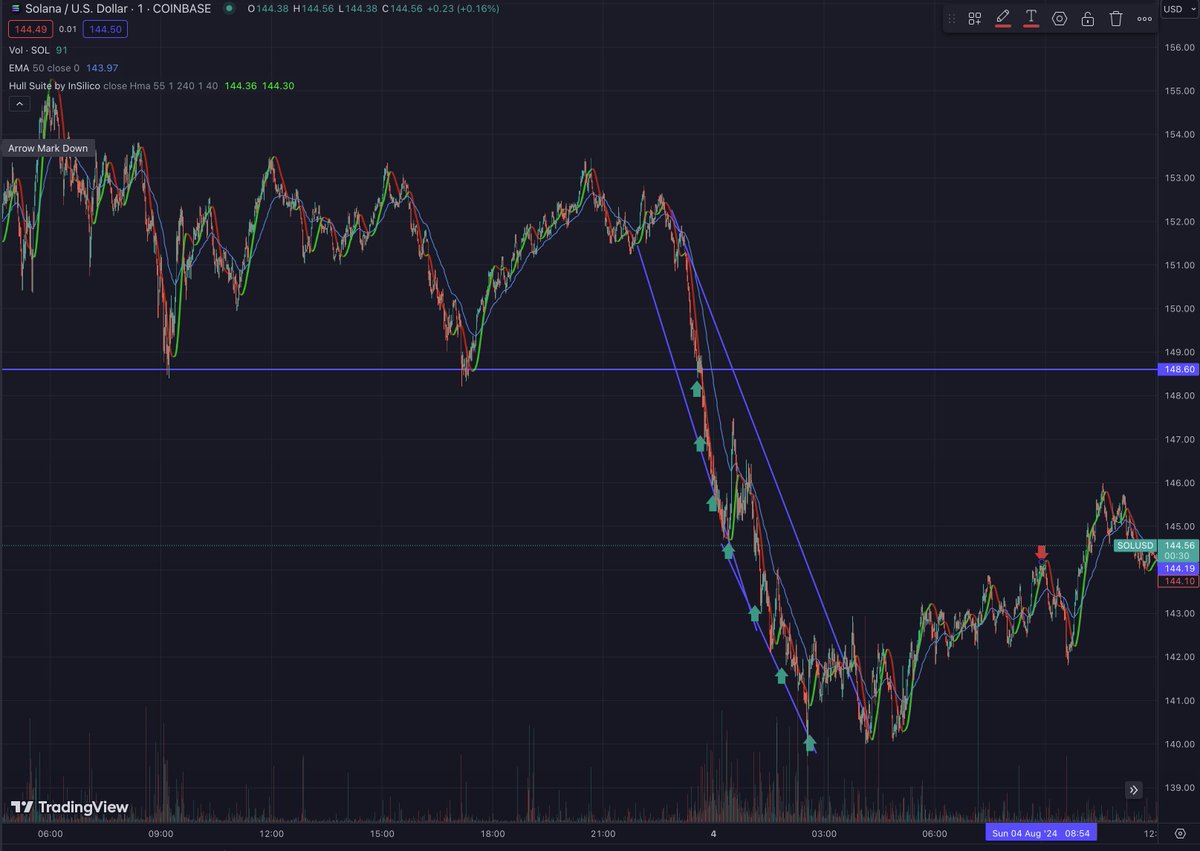Click the EMA value 143.97
Viewport: 1200px width, 851px height.
[x=103, y=68]
